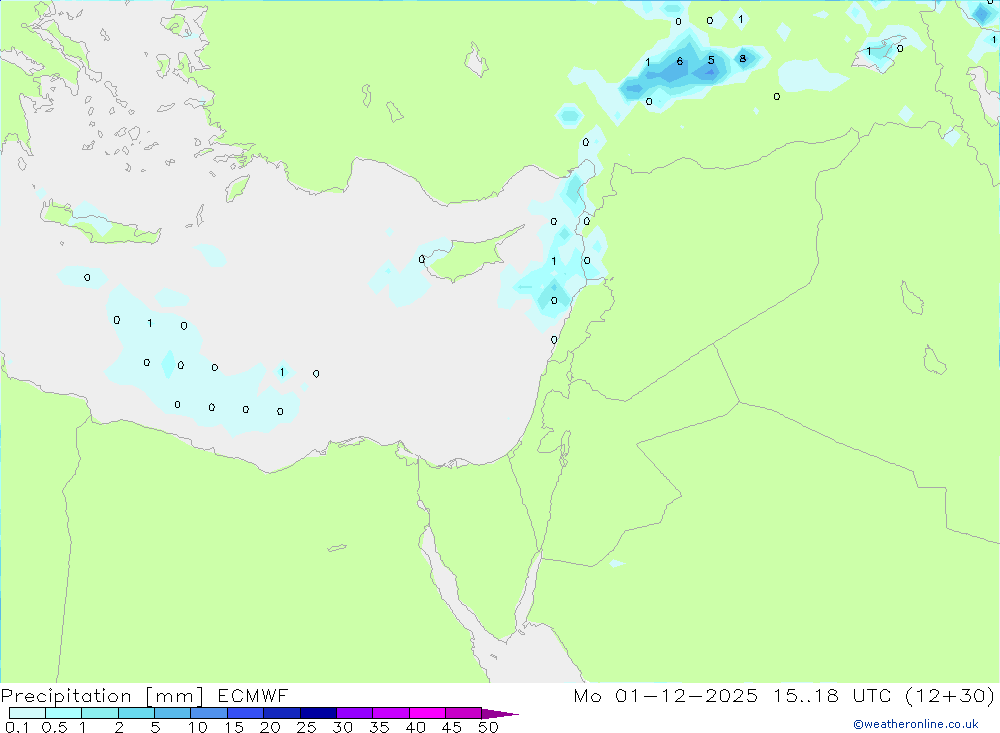Click the 10–15 mm legend color swatch

(x=209, y=713)
